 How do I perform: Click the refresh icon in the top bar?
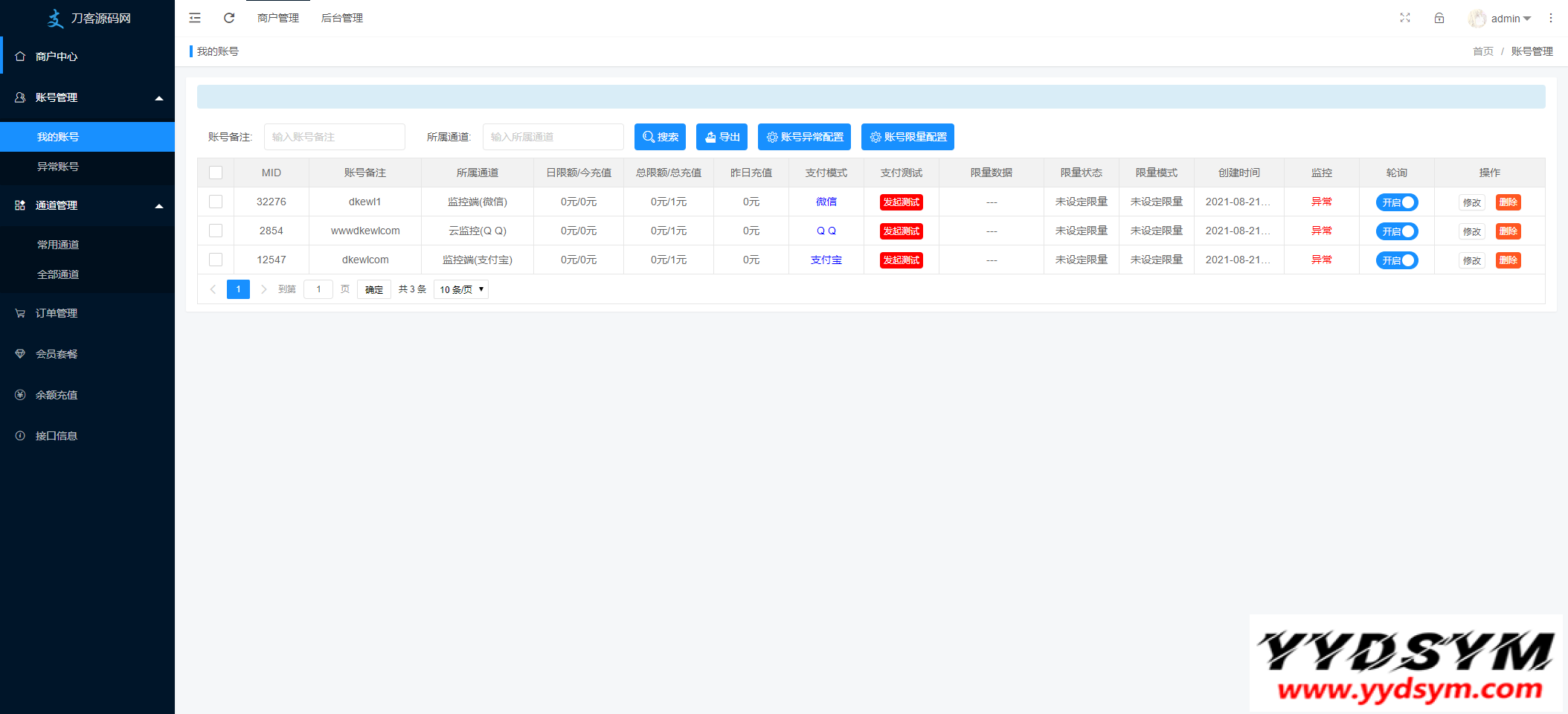229,18
